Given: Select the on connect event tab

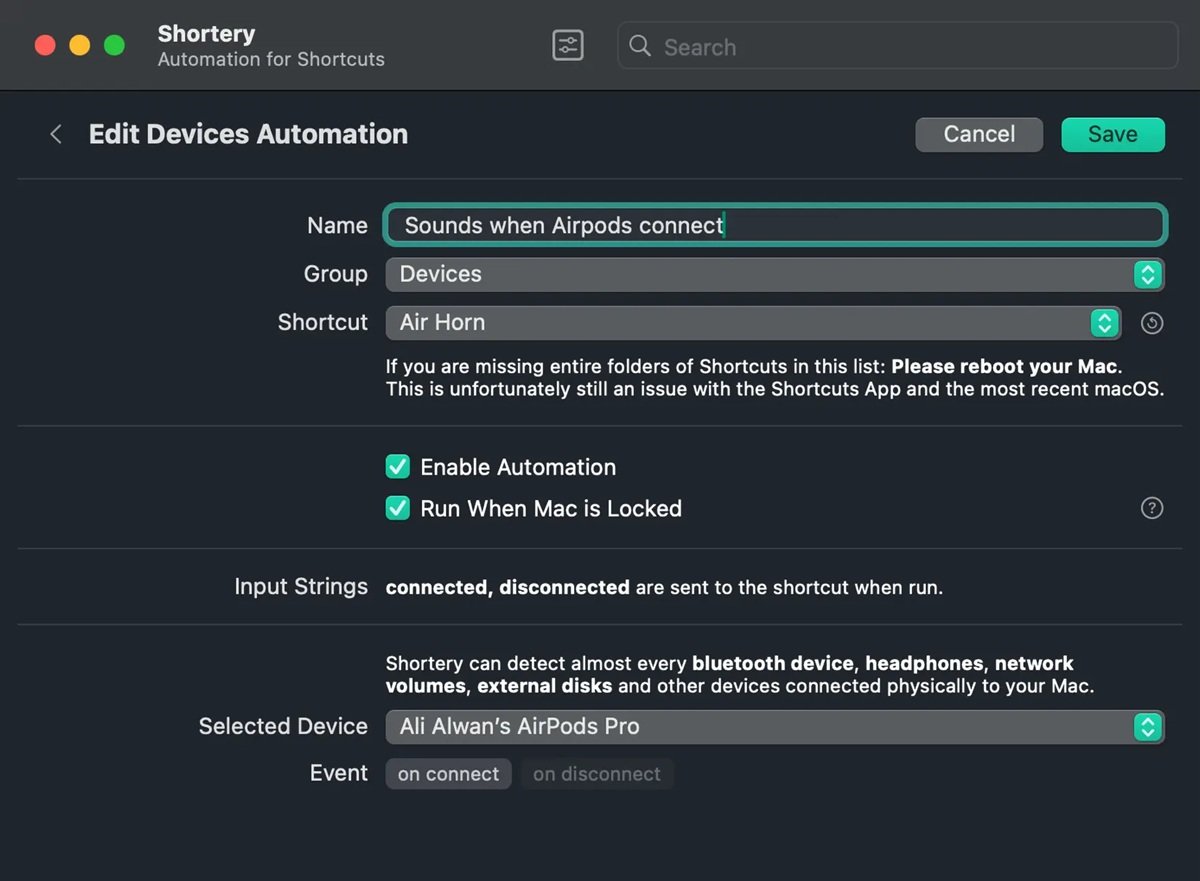Looking at the screenshot, I should tap(448, 773).
